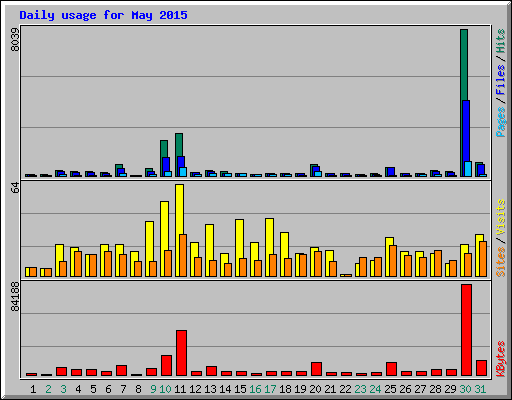Click the cyan Pages legend label
Screen dimensions: 512x400
pos(500,122)
